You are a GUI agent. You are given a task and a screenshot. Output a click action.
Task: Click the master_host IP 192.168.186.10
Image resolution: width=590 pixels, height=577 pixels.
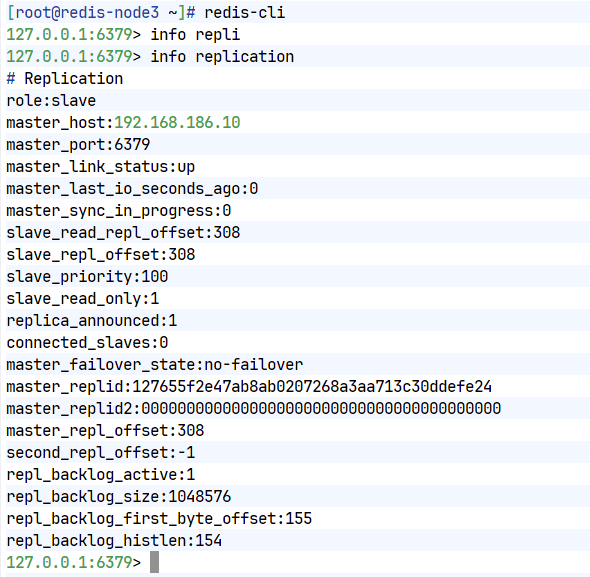click(x=177, y=123)
